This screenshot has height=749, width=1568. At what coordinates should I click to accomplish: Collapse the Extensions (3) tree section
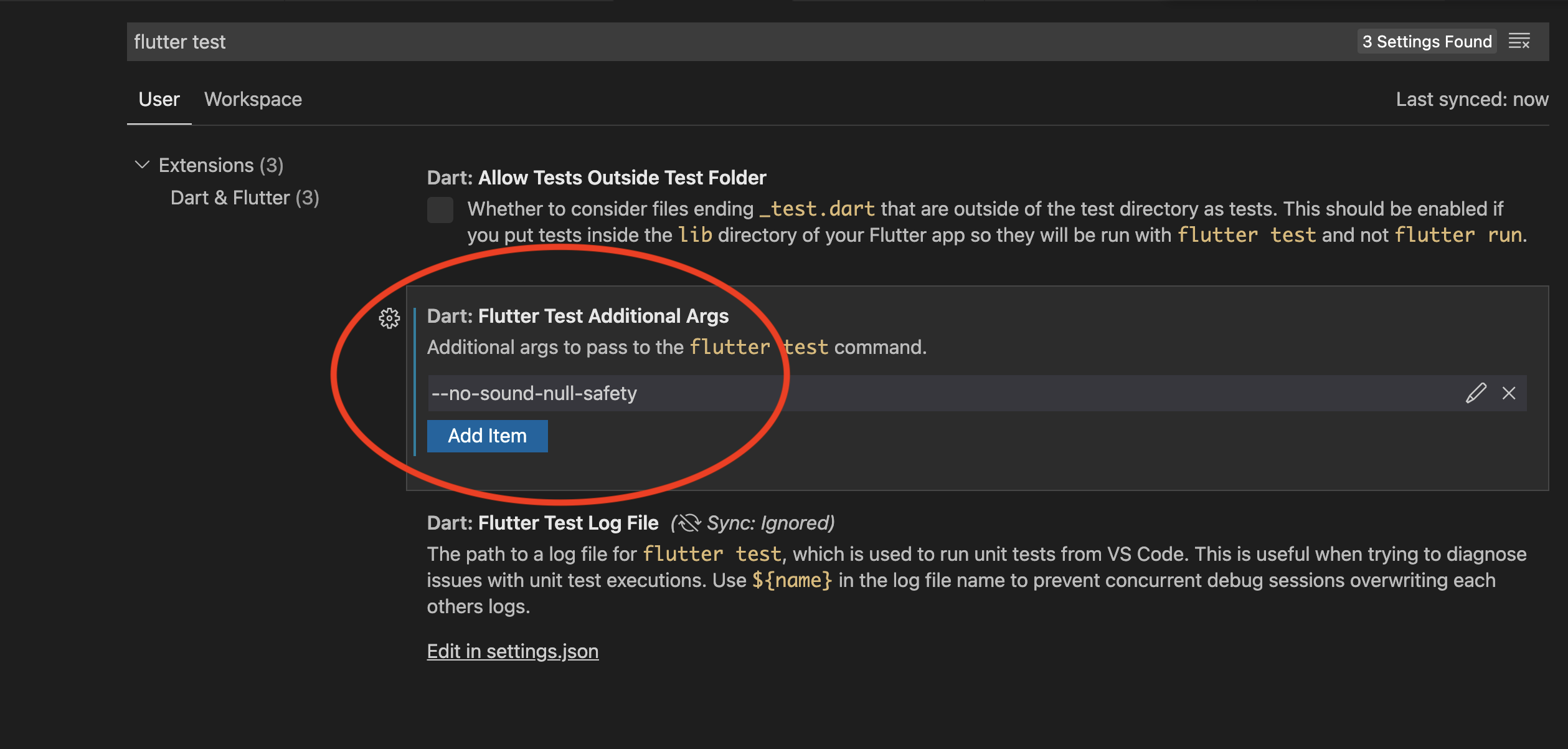142,165
